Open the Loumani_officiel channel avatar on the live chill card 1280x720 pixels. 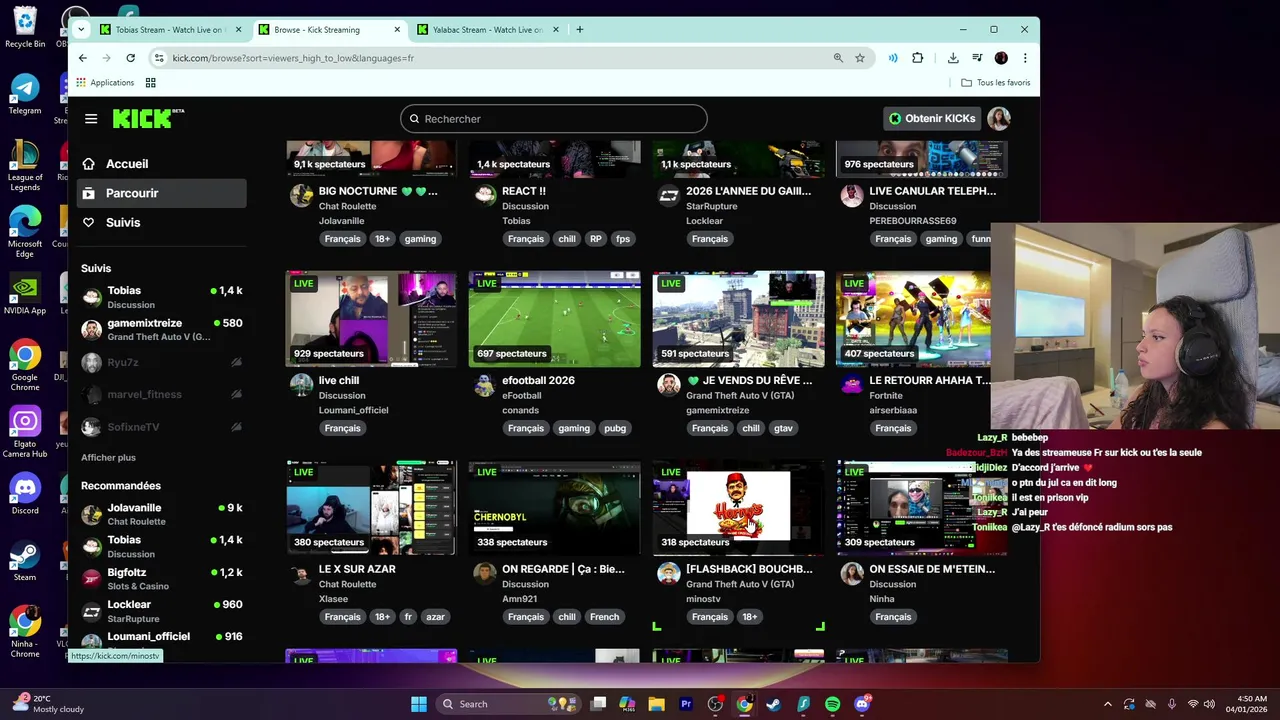[x=301, y=384]
